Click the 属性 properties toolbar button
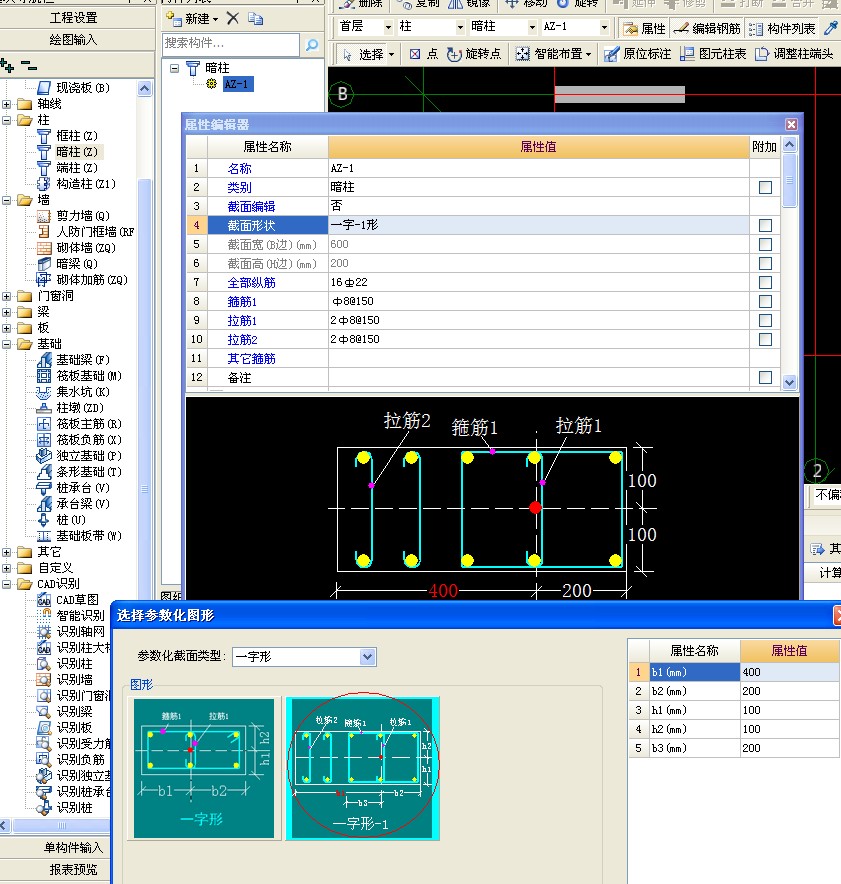 coord(644,28)
